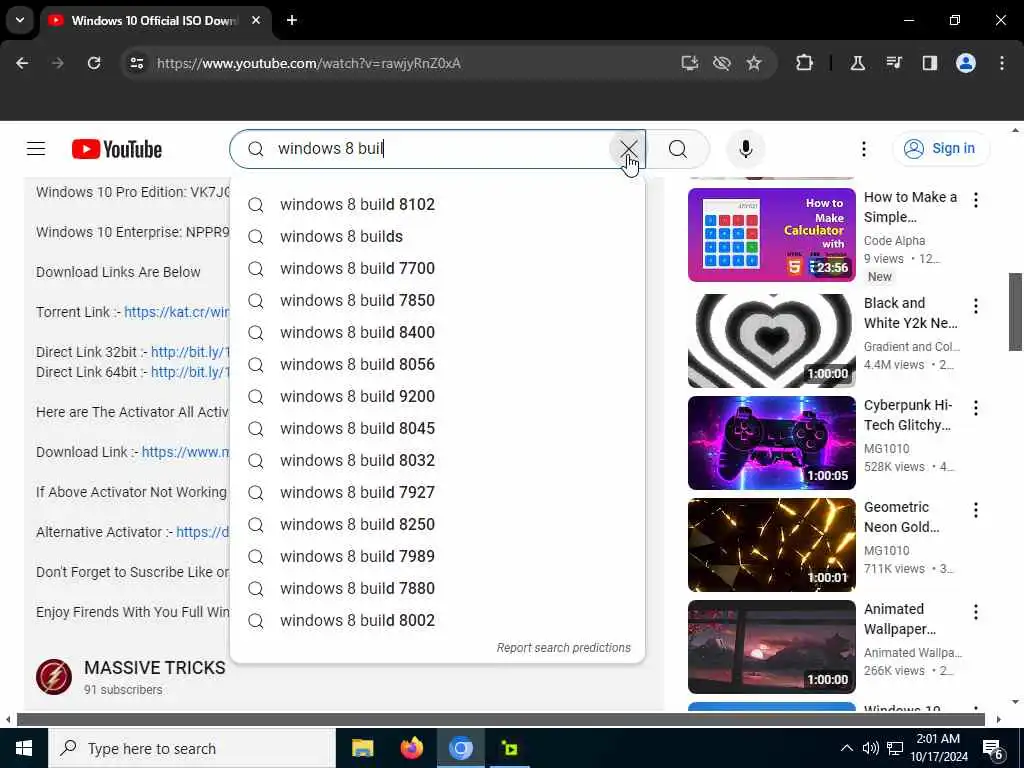The height and width of the screenshot is (768, 1024).
Task: Open the tab search dropdown arrow
Action: coord(20,20)
